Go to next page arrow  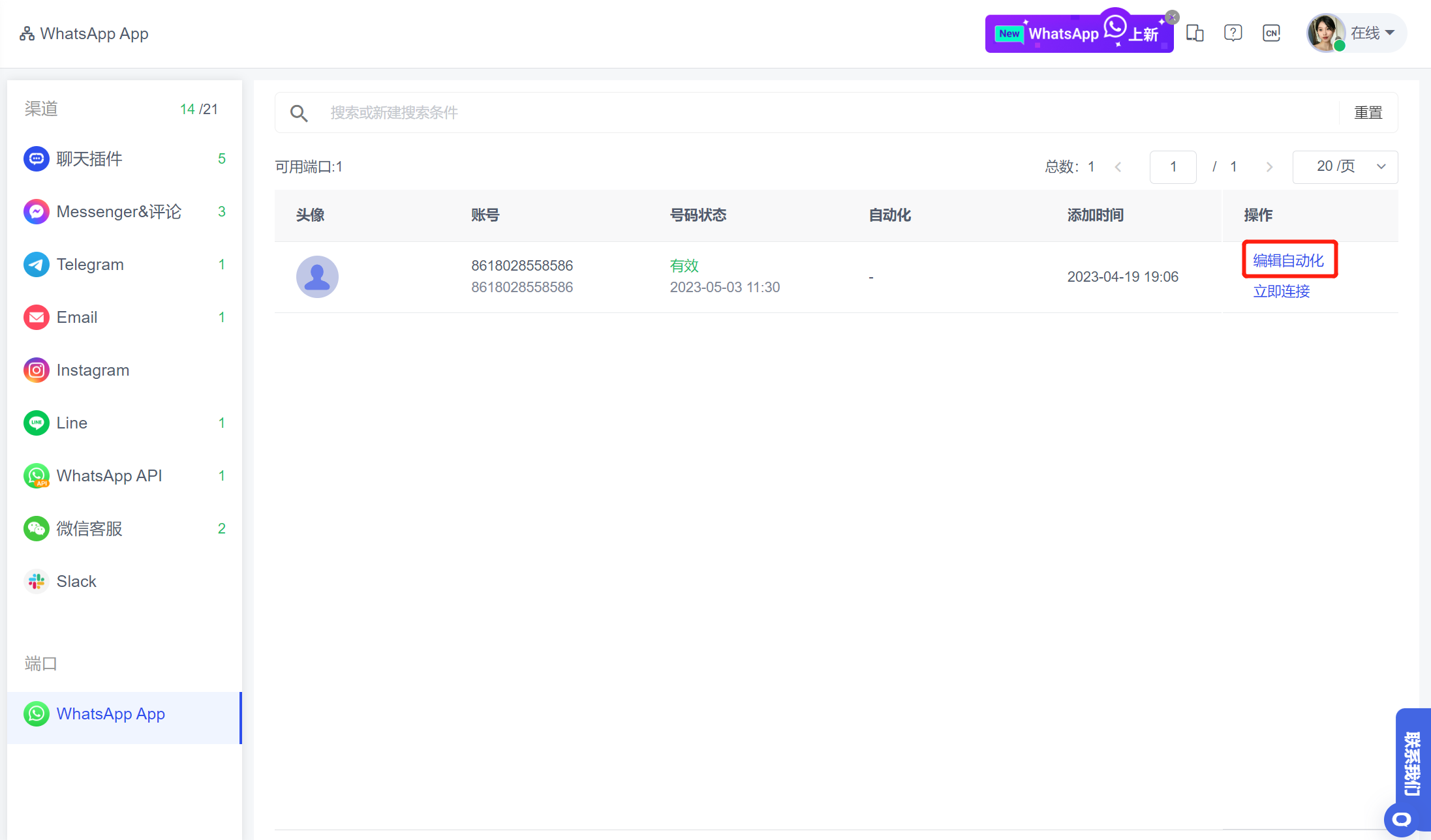(1269, 167)
